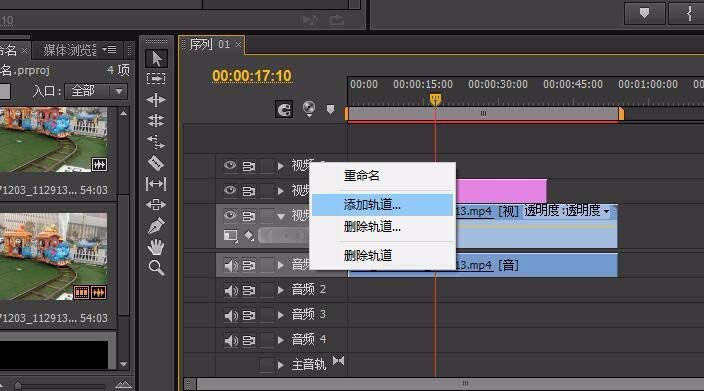The height and width of the screenshot is (391, 704).
Task: Toggle track lock box on Audio 2
Action: point(267,290)
